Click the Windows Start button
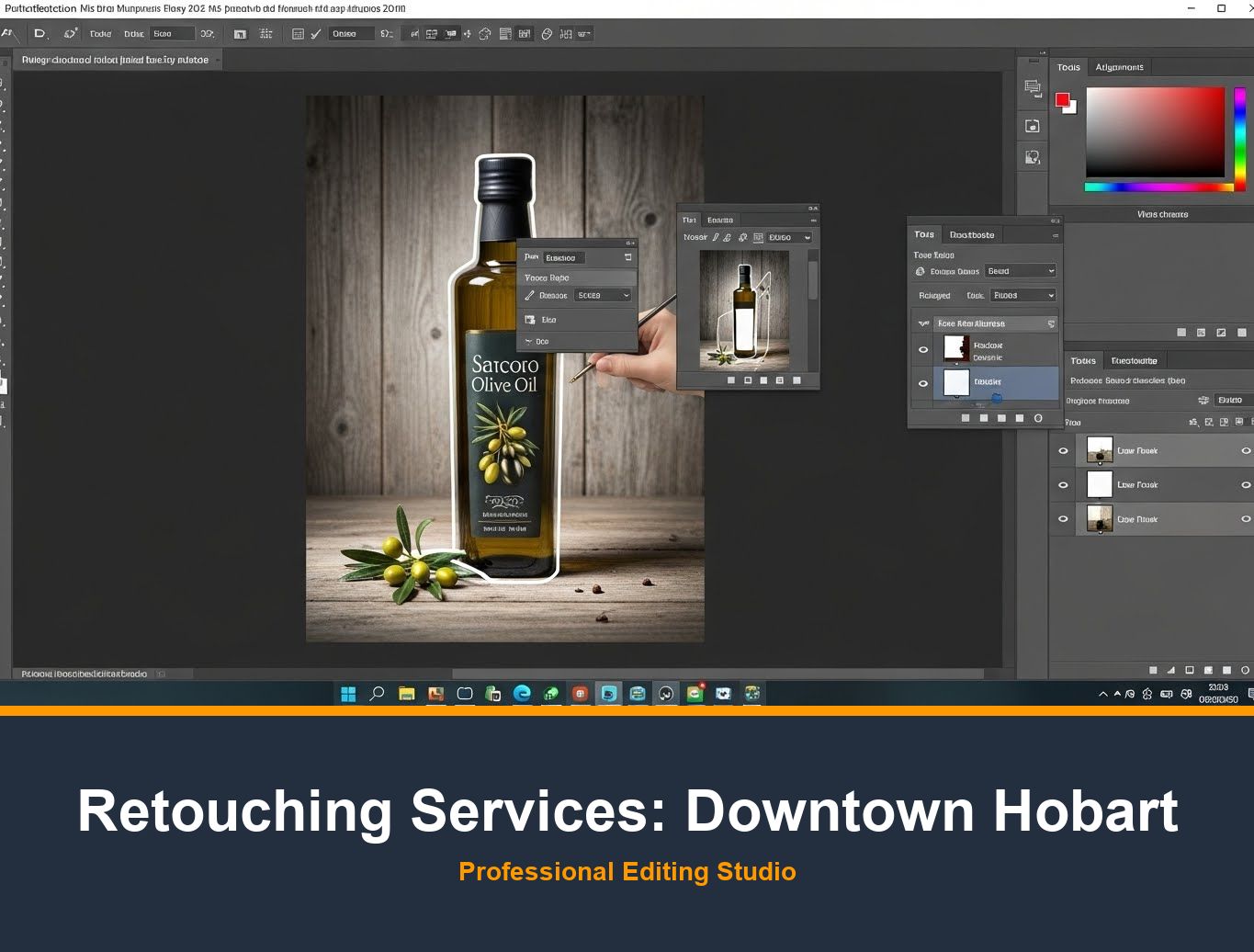Viewport: 1254px width, 952px height. point(347,694)
